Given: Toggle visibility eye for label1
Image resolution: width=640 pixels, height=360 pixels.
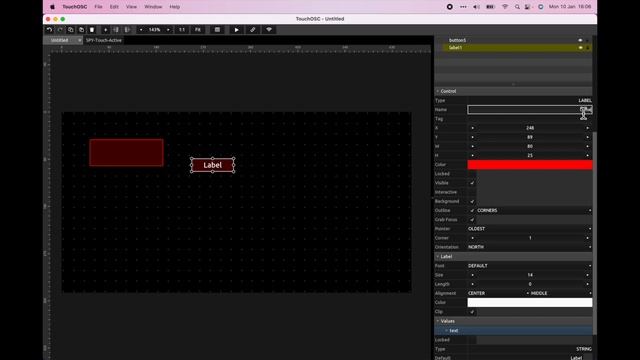Looking at the screenshot, I should click(580, 48).
